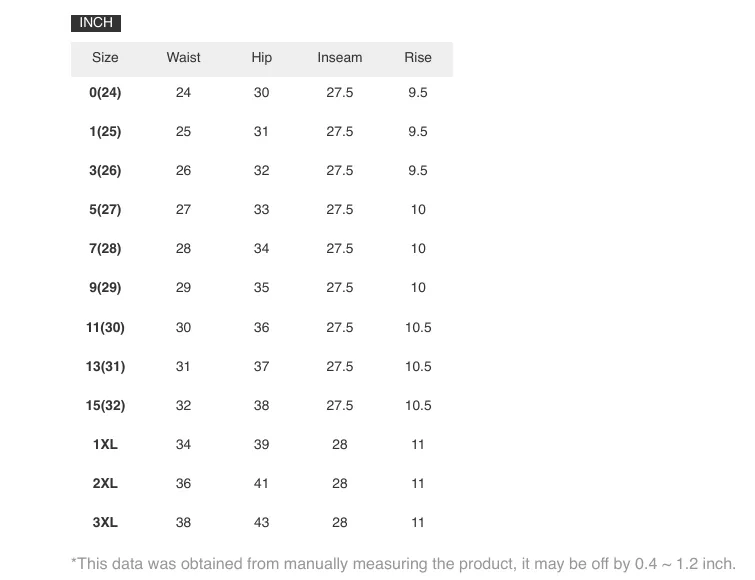Select the Size column header
The height and width of the screenshot is (580, 755).
coord(105,58)
